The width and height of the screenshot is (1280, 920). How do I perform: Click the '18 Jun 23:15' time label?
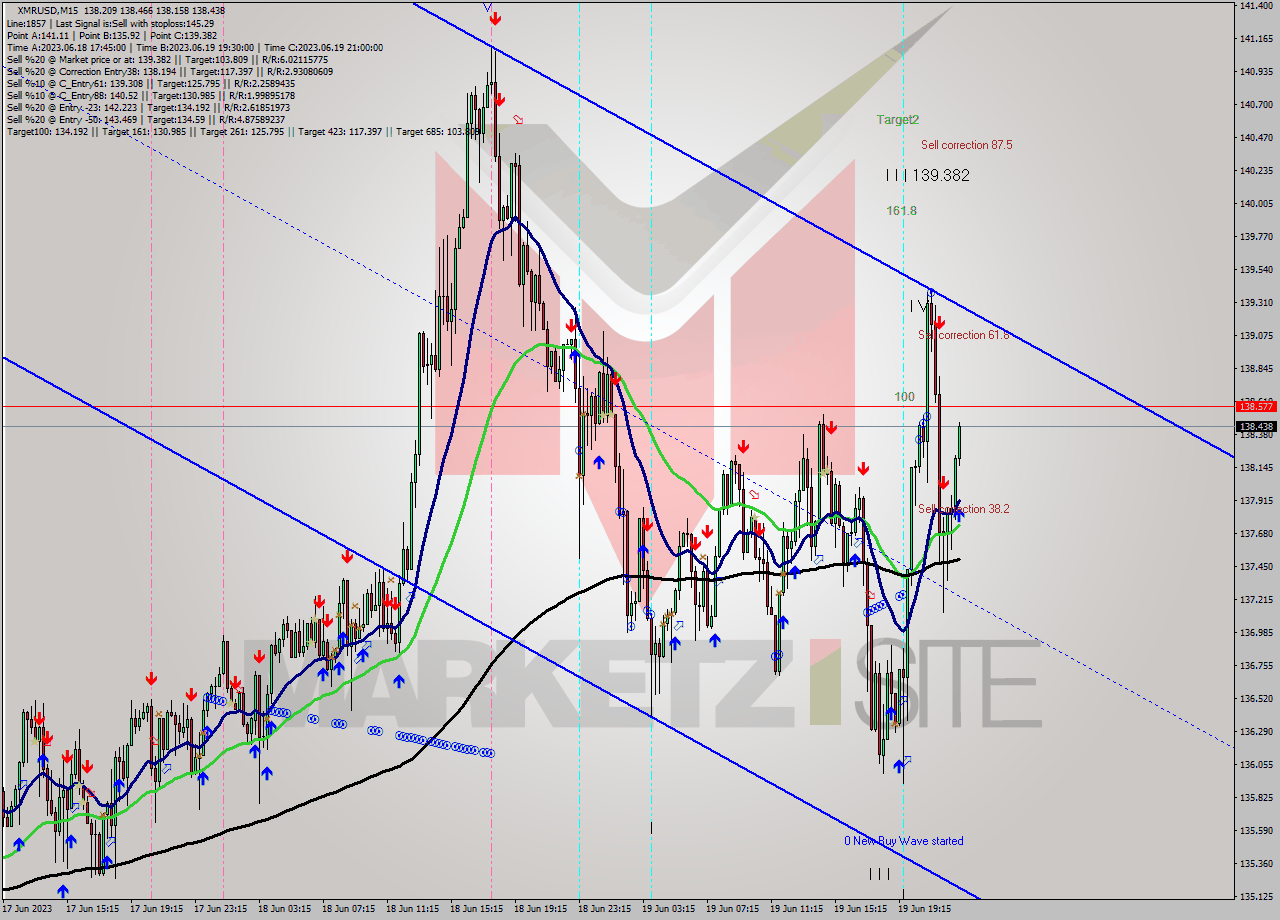pyautogui.click(x=605, y=909)
